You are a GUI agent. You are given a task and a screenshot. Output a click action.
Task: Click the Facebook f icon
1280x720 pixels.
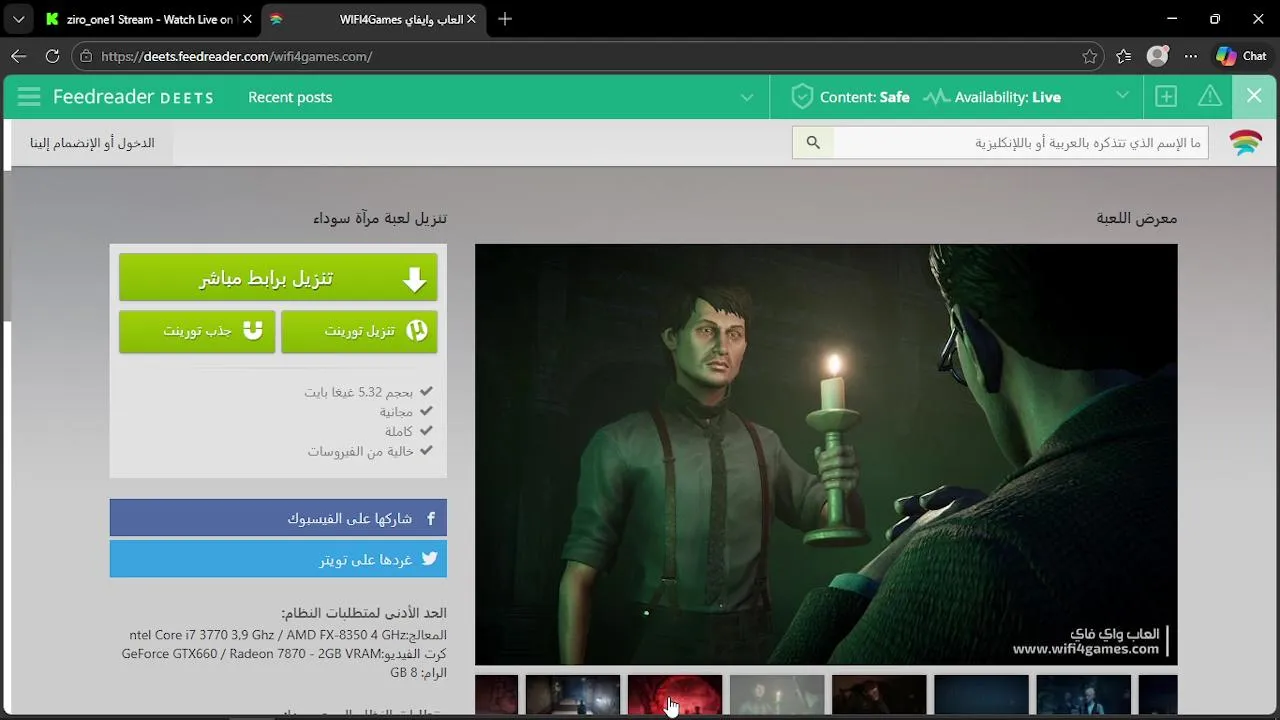pos(431,518)
